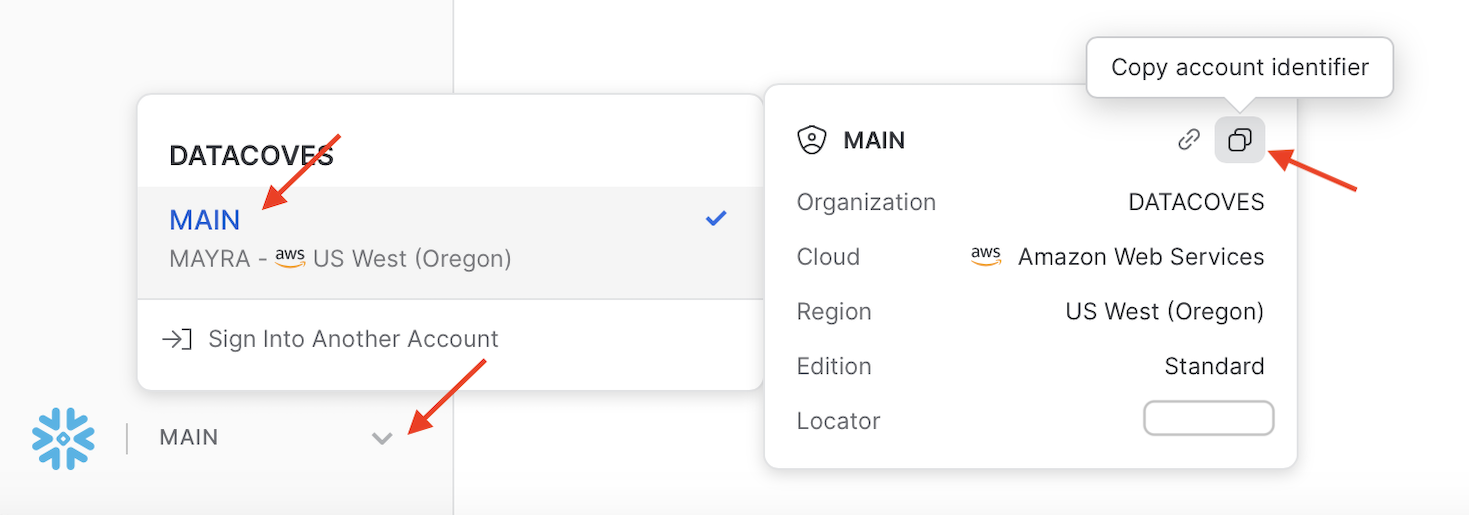Click the Locator label

838,421
